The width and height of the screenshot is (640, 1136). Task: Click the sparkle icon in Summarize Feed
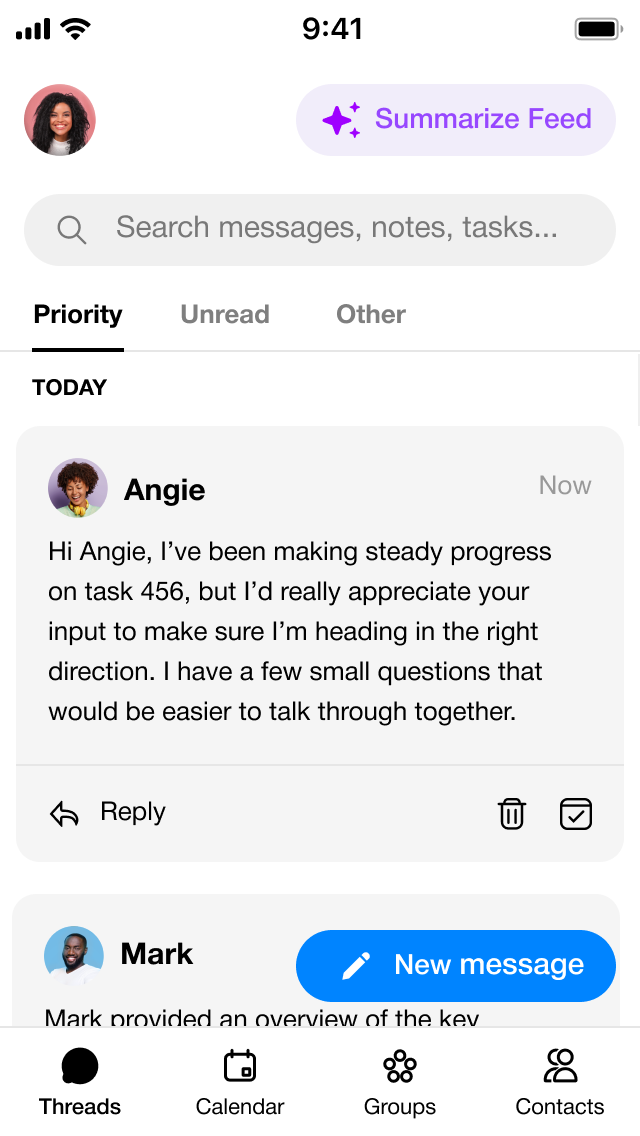[x=341, y=120]
